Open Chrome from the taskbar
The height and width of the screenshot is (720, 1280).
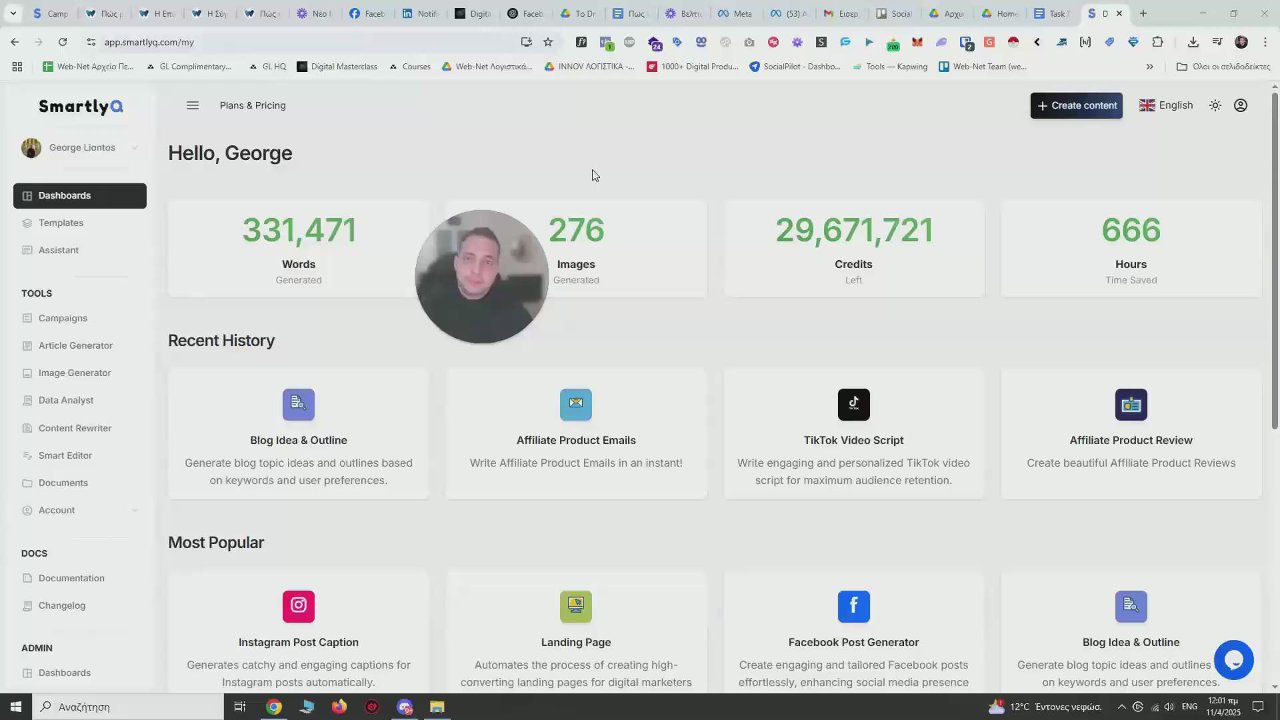point(274,707)
